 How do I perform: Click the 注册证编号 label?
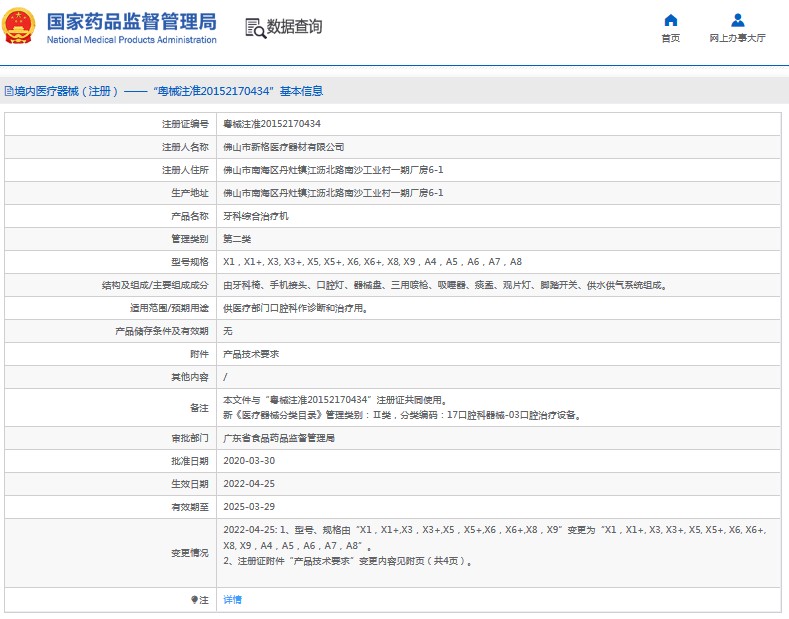185,124
